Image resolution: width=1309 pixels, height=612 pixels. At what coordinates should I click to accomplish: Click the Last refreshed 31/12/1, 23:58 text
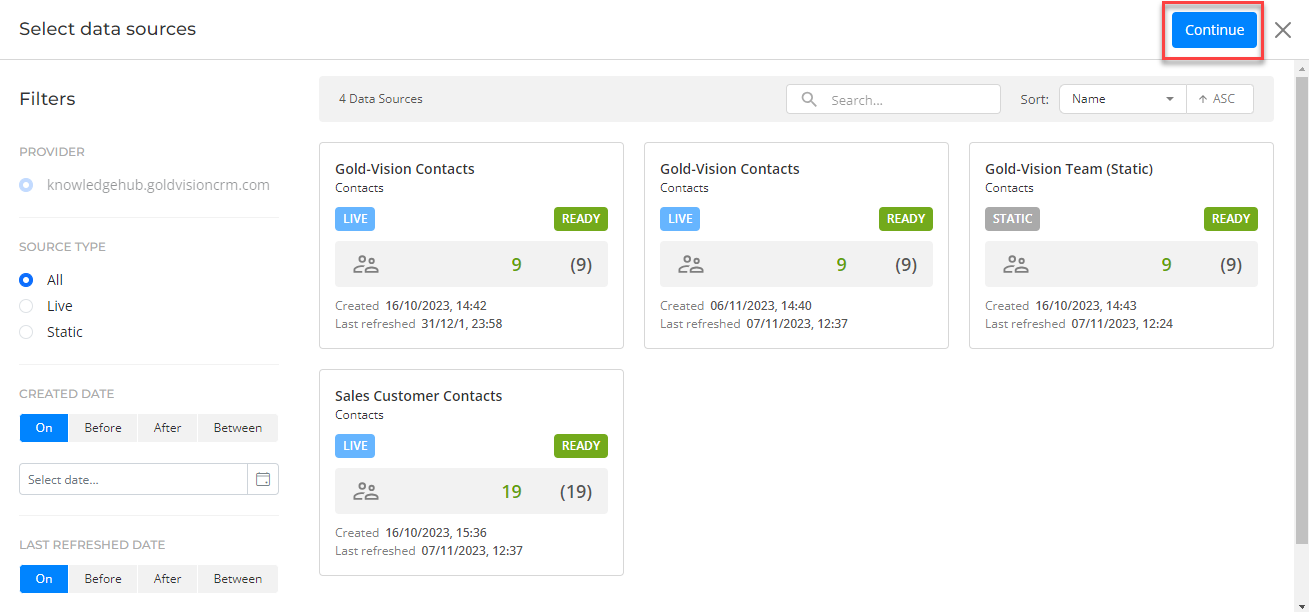[419, 324]
